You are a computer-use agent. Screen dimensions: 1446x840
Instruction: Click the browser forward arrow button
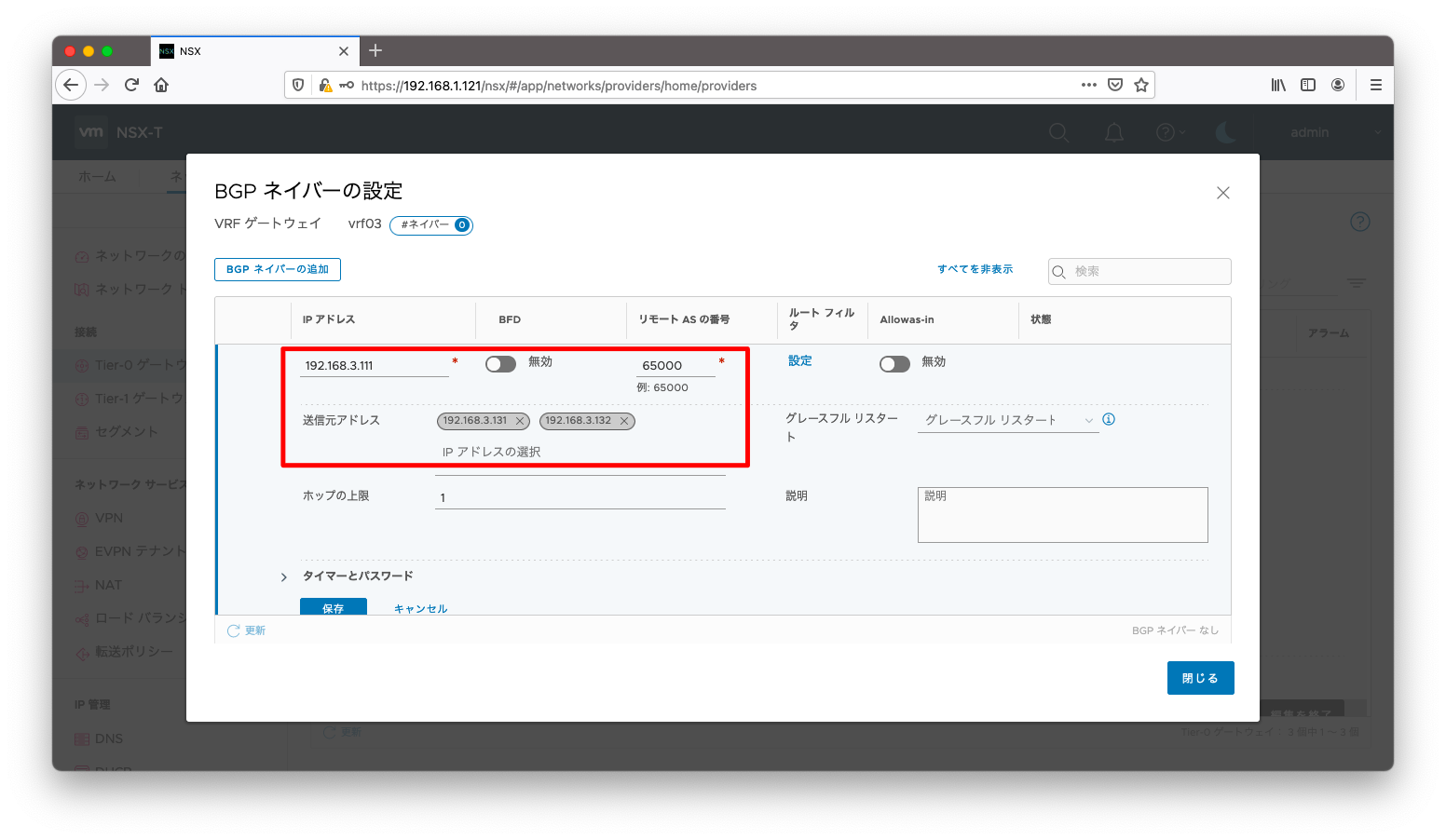point(102,85)
